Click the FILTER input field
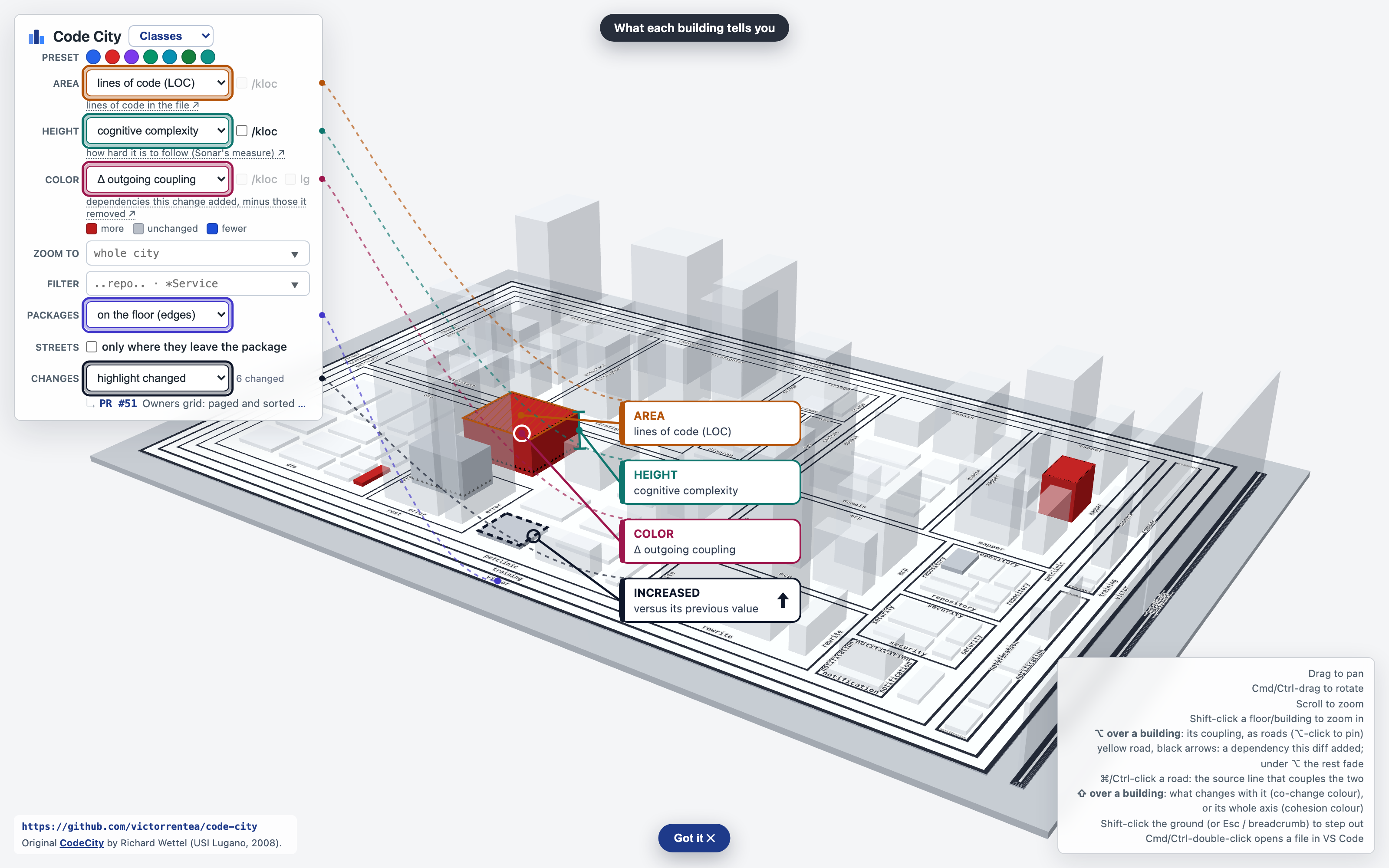The image size is (1389, 868). coord(197,283)
